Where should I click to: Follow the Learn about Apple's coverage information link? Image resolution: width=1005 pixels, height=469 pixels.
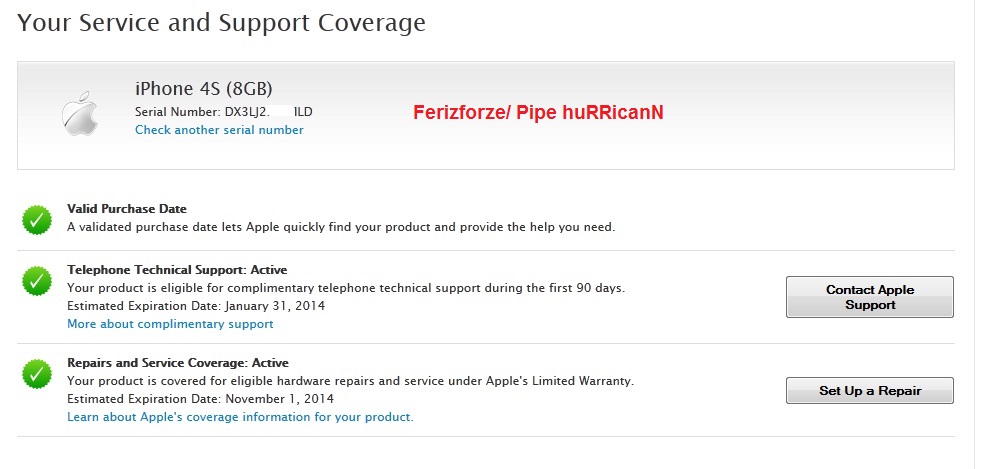240,417
